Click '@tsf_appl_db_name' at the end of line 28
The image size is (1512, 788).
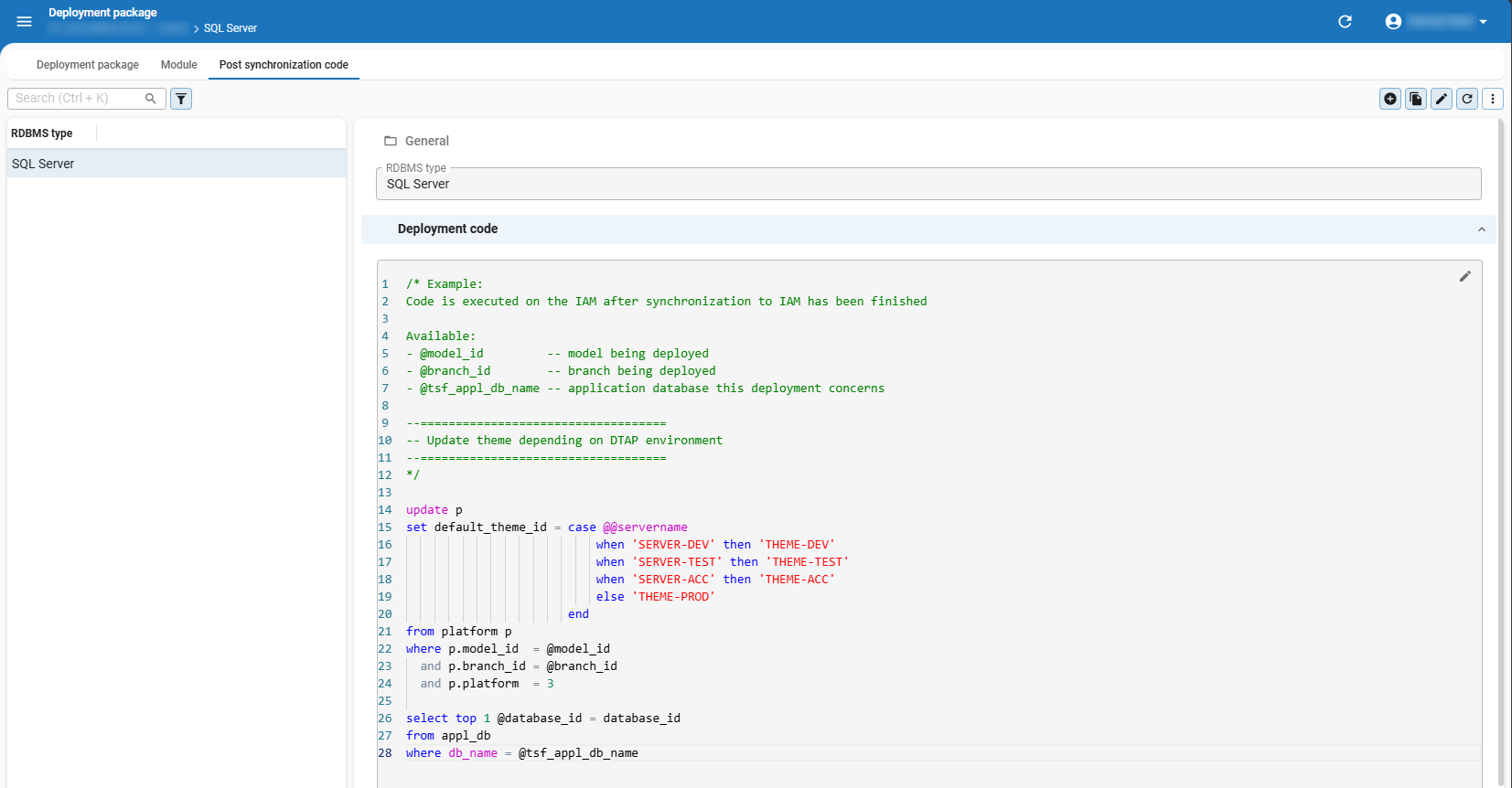(x=578, y=753)
